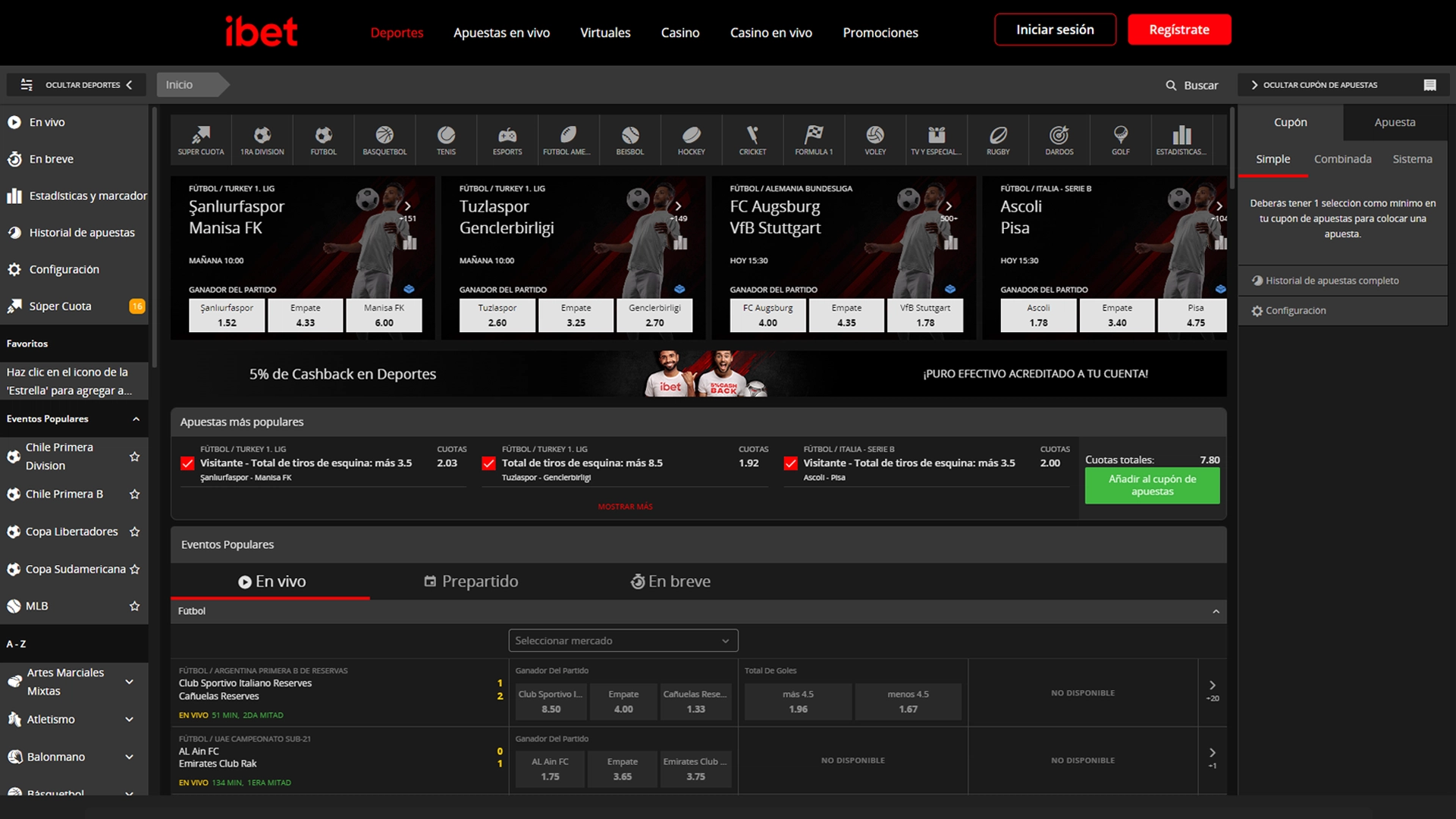Screen dimensions: 1456x819
Task: Click the Regístrate button
Action: tap(1179, 30)
